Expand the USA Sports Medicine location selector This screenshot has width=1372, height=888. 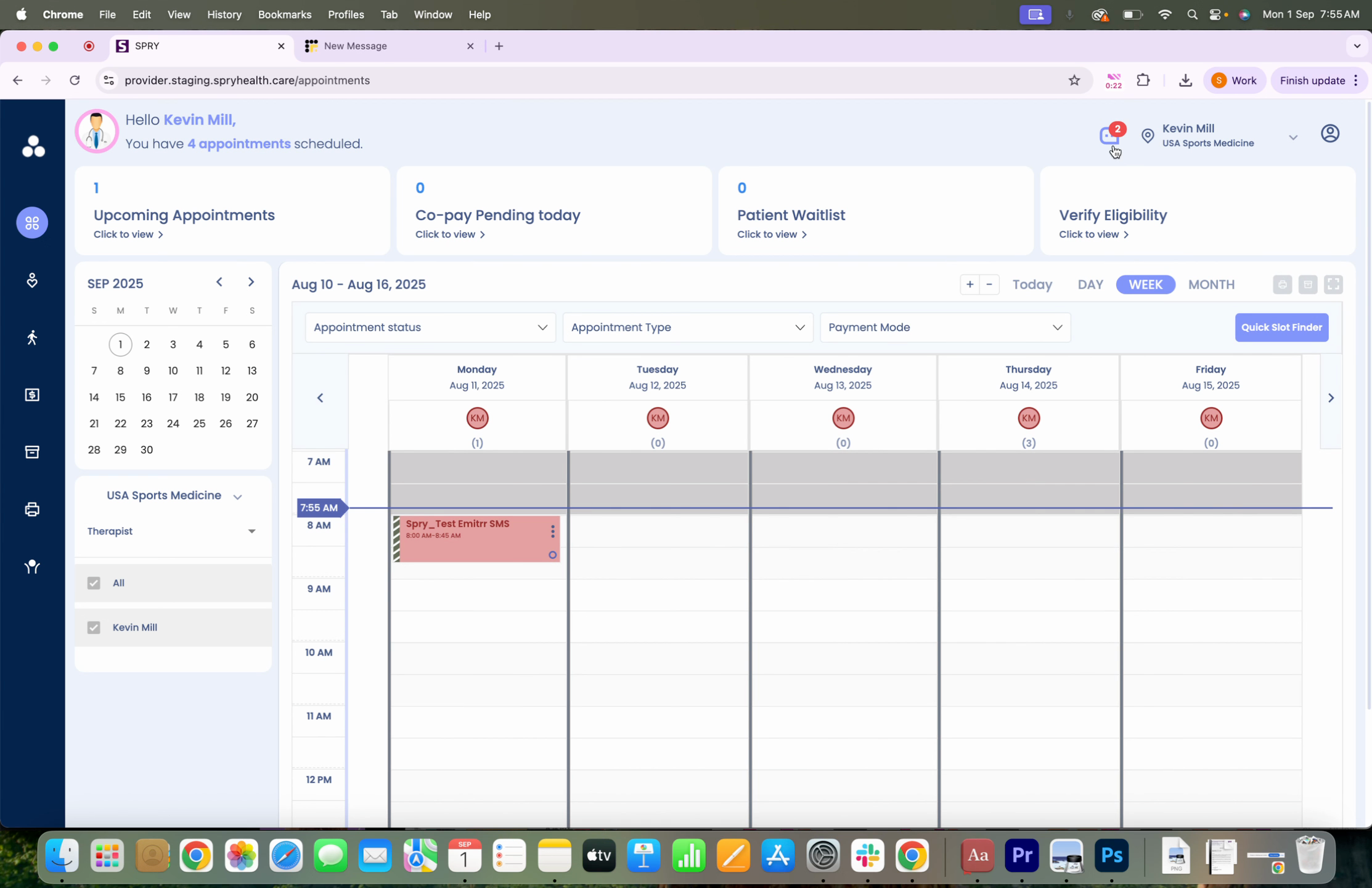[x=174, y=496]
